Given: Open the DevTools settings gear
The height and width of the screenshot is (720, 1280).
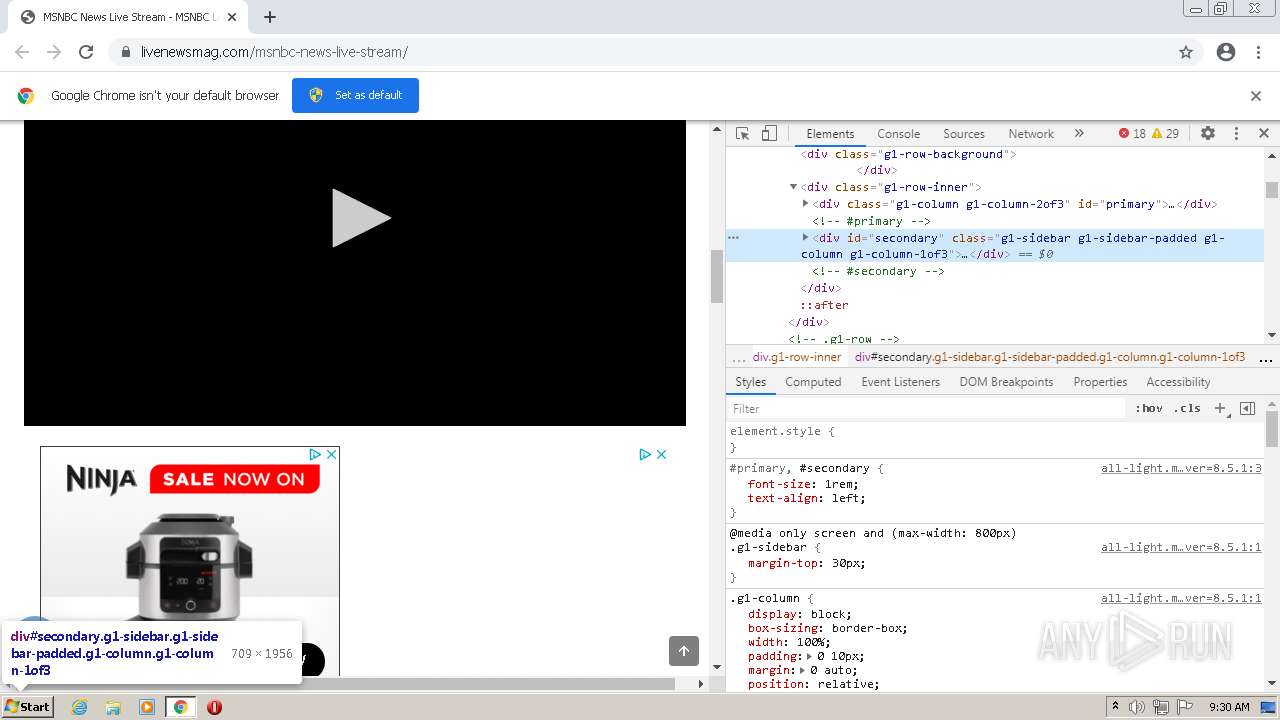Looking at the screenshot, I should click(1208, 133).
